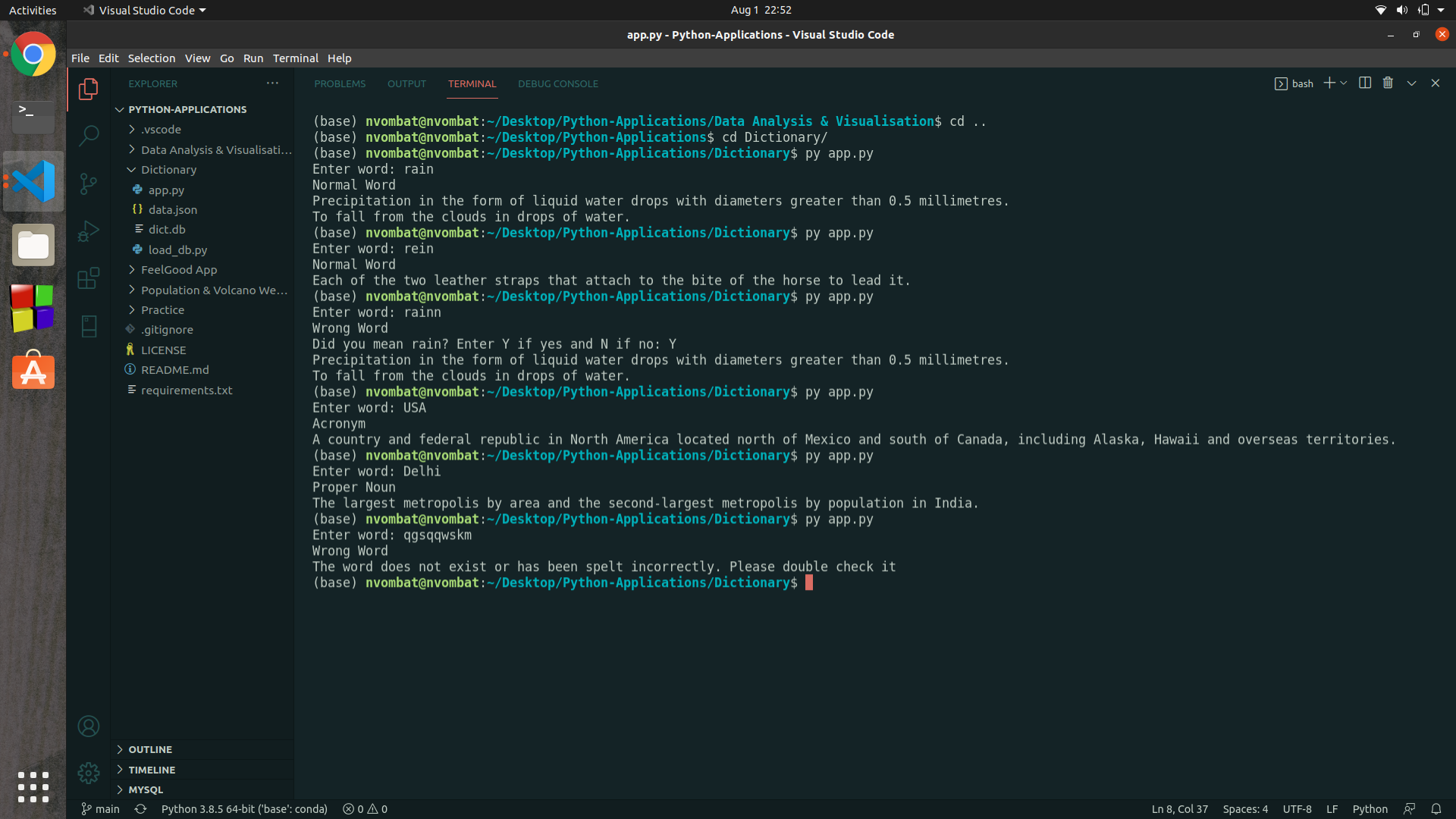Toggle maximized panel size chevron
Viewport: 1456px width, 819px height.
point(1411,83)
